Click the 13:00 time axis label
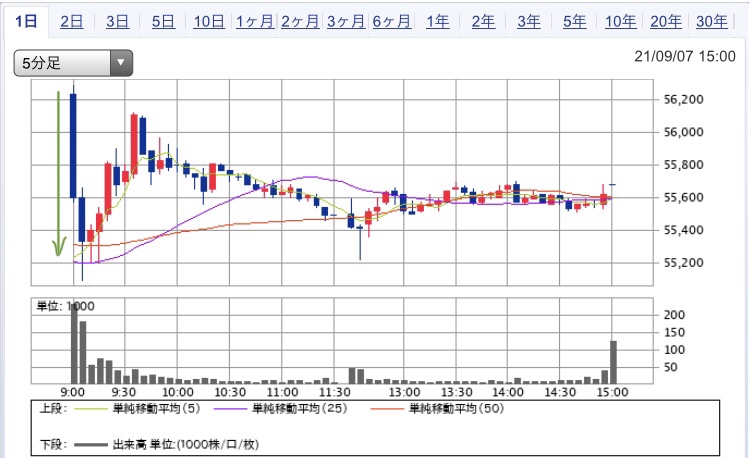 point(404,393)
